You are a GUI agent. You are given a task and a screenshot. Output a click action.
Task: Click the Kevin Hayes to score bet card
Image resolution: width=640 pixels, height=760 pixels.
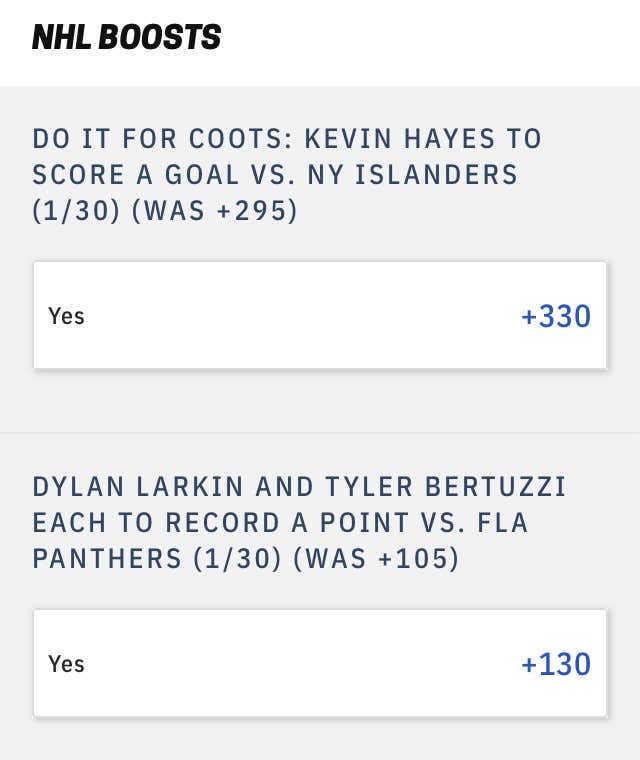point(320,315)
